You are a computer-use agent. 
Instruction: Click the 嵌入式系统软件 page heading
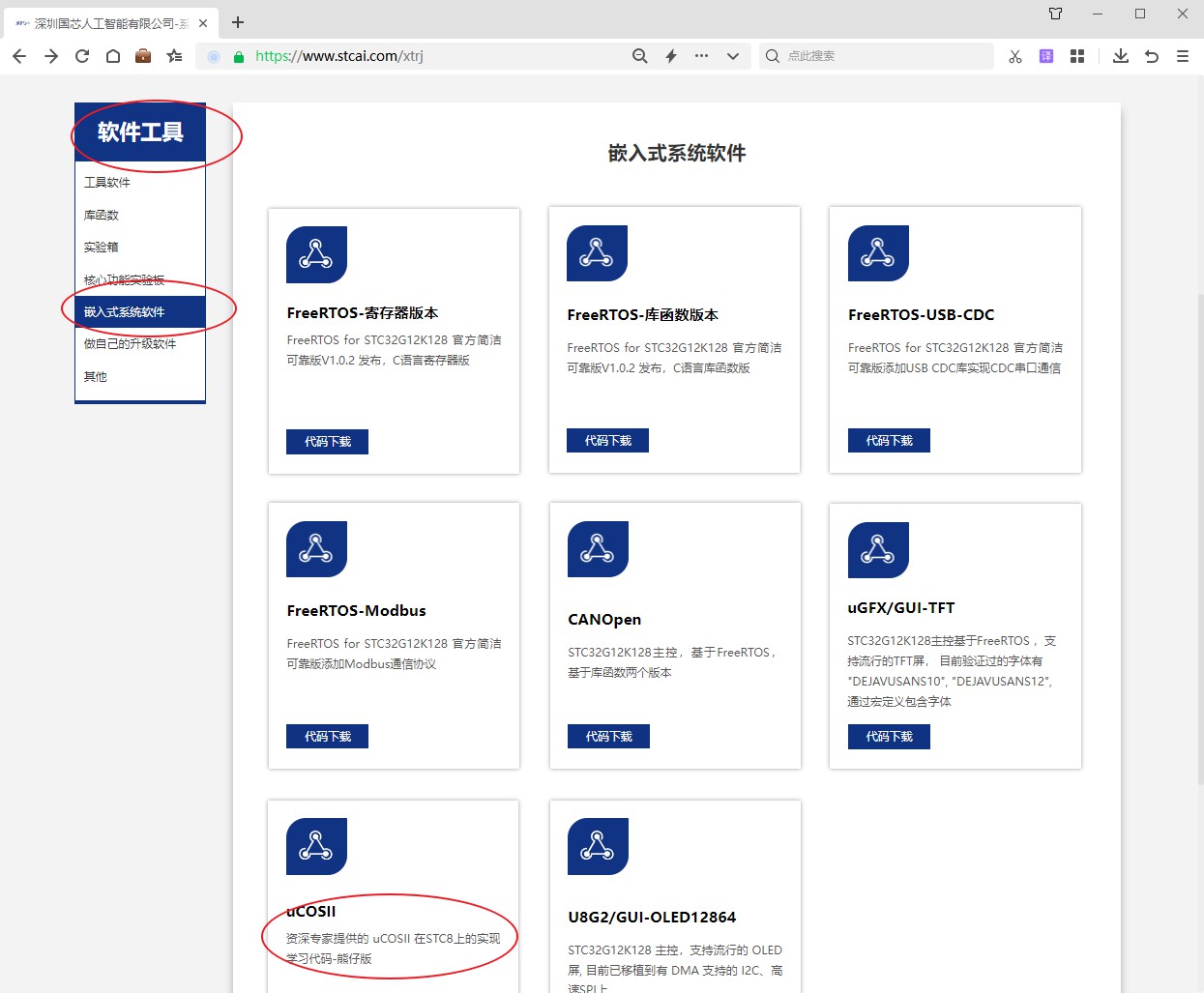(x=677, y=153)
